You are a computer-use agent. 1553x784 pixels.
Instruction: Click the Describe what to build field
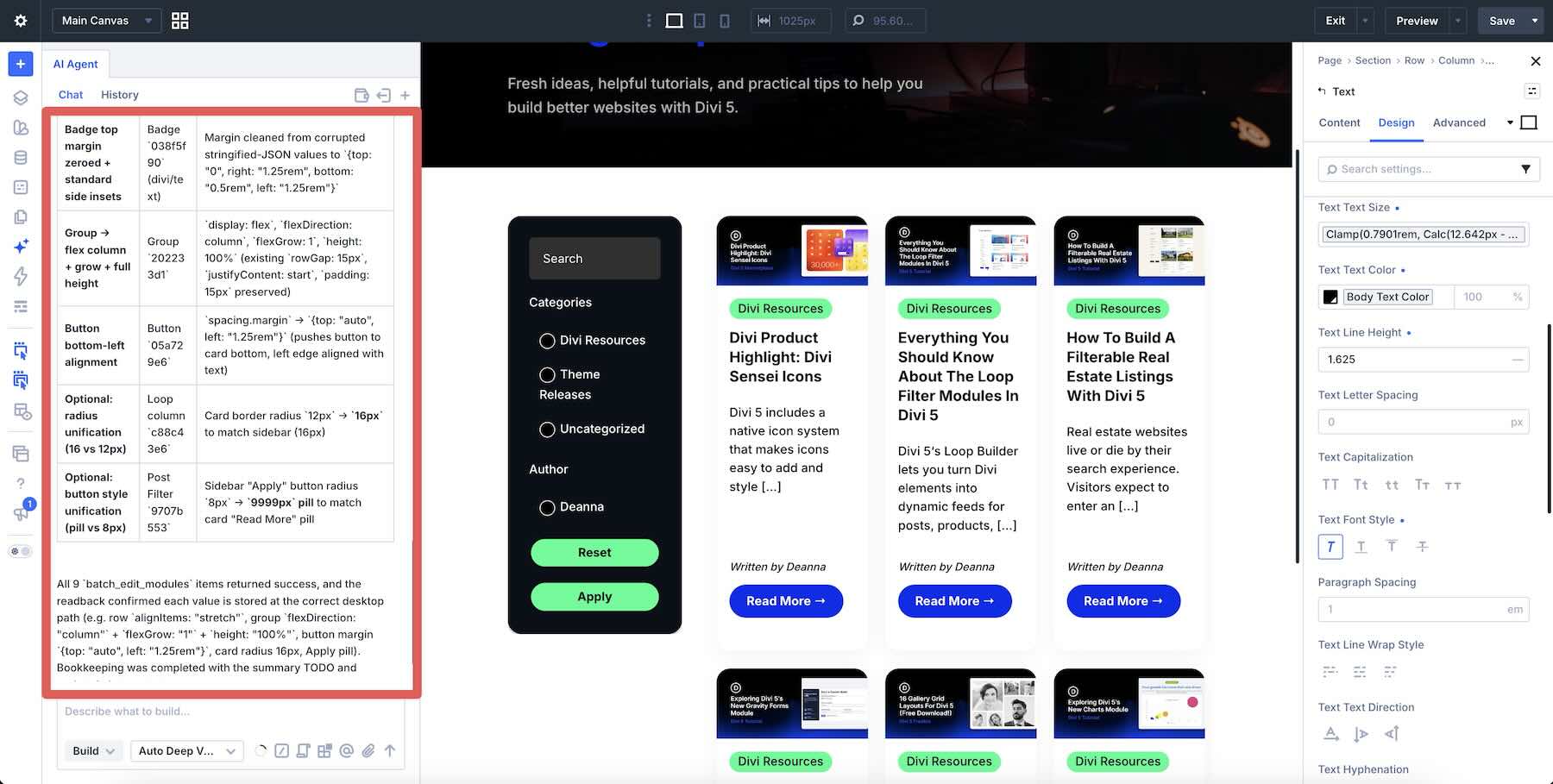pos(230,712)
